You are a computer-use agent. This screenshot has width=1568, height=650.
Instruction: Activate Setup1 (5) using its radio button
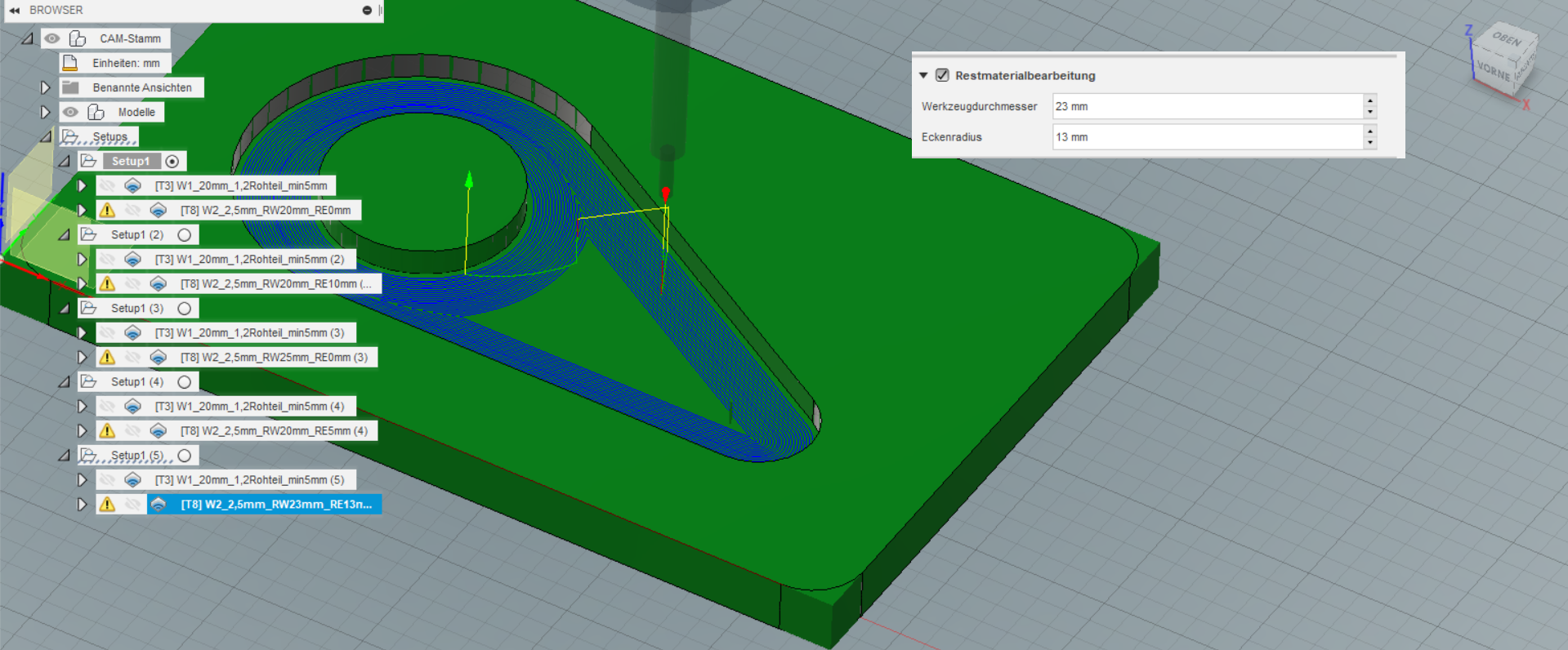[185, 455]
